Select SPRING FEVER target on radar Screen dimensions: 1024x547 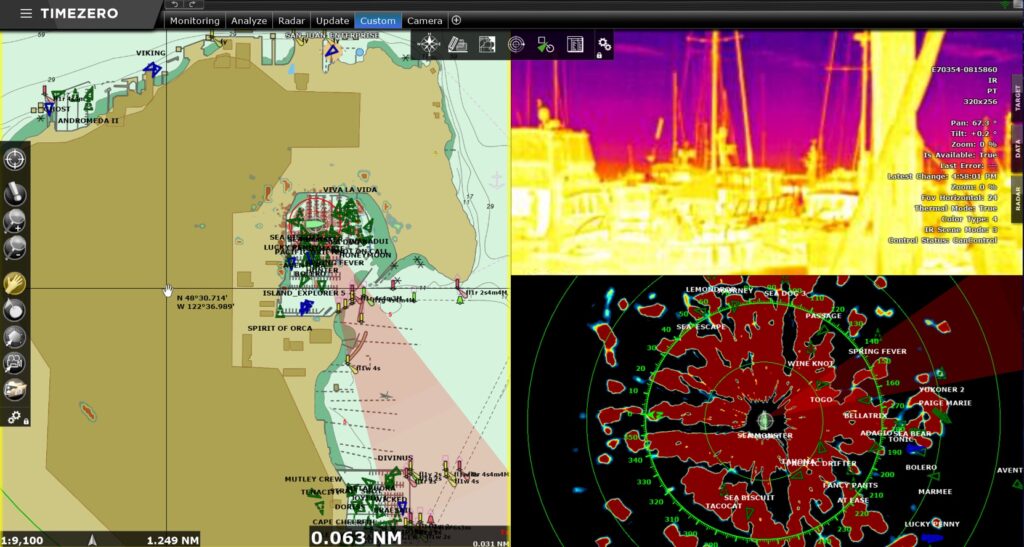pyautogui.click(x=877, y=351)
